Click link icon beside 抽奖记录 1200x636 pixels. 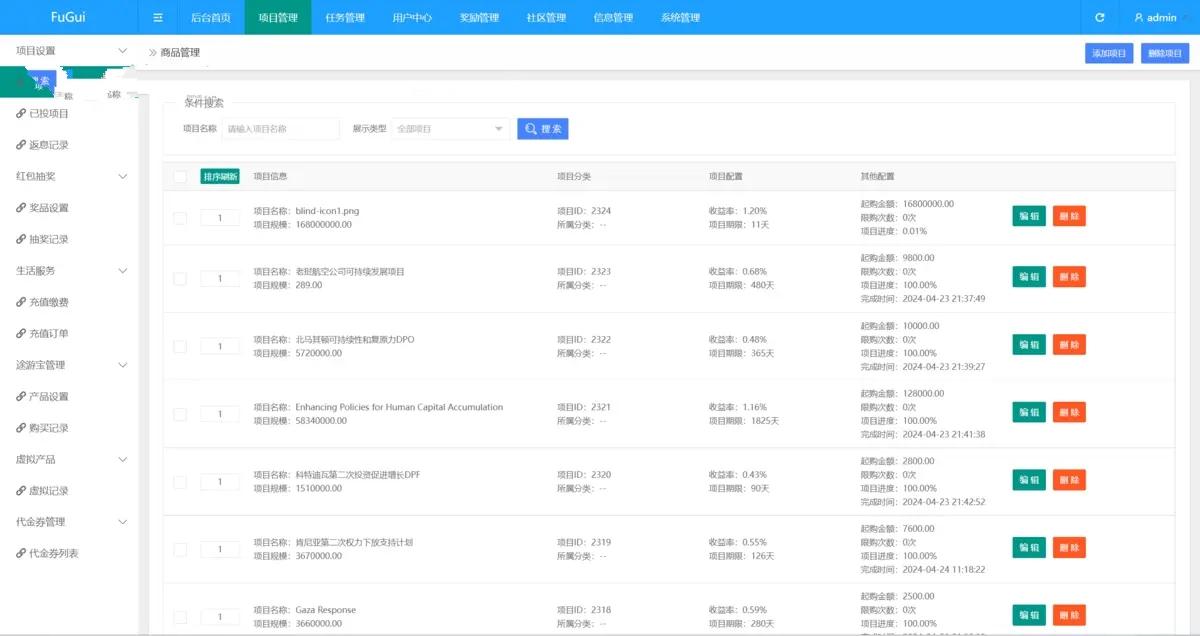pyautogui.click(x=21, y=239)
